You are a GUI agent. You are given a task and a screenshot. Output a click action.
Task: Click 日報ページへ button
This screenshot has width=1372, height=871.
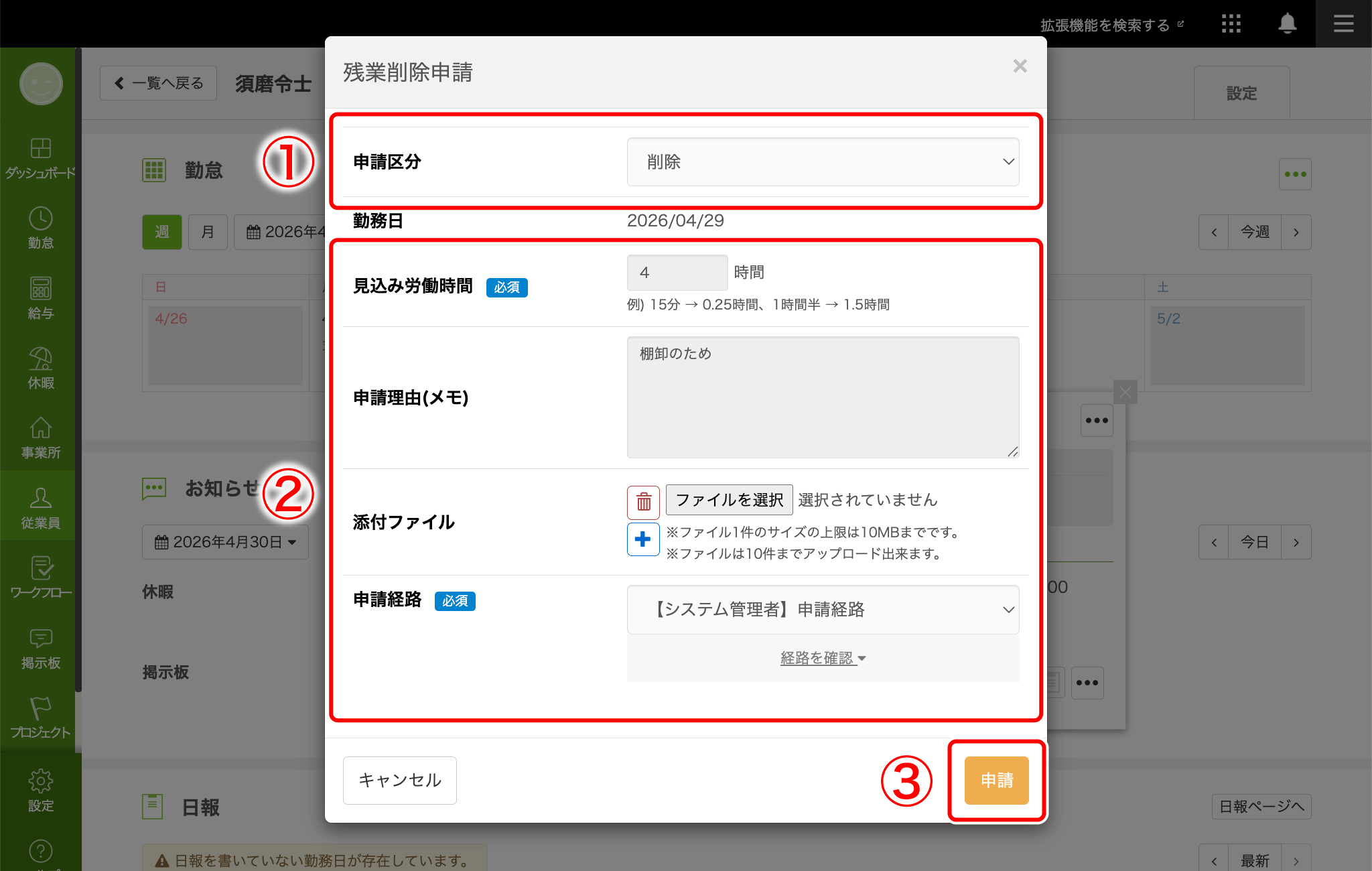tap(1261, 807)
